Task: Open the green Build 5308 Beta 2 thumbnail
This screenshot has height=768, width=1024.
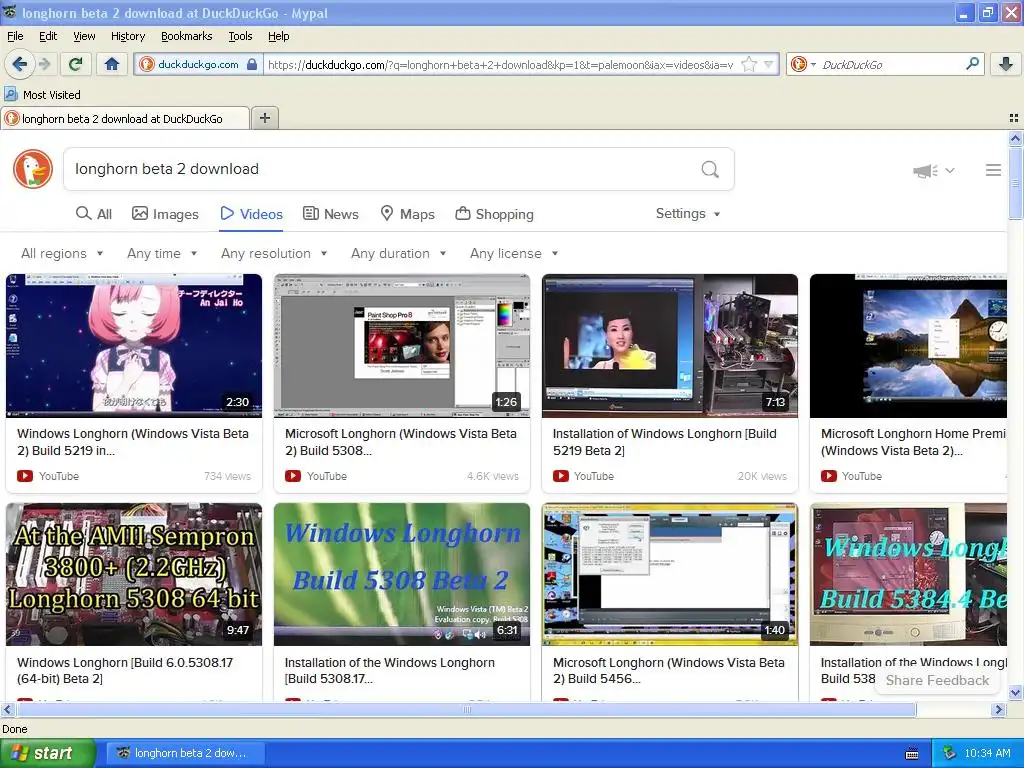Action: pos(402,574)
